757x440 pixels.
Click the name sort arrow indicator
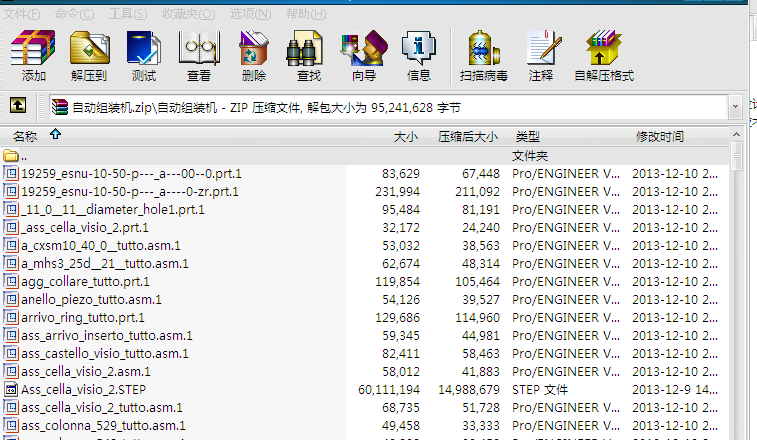[56, 134]
